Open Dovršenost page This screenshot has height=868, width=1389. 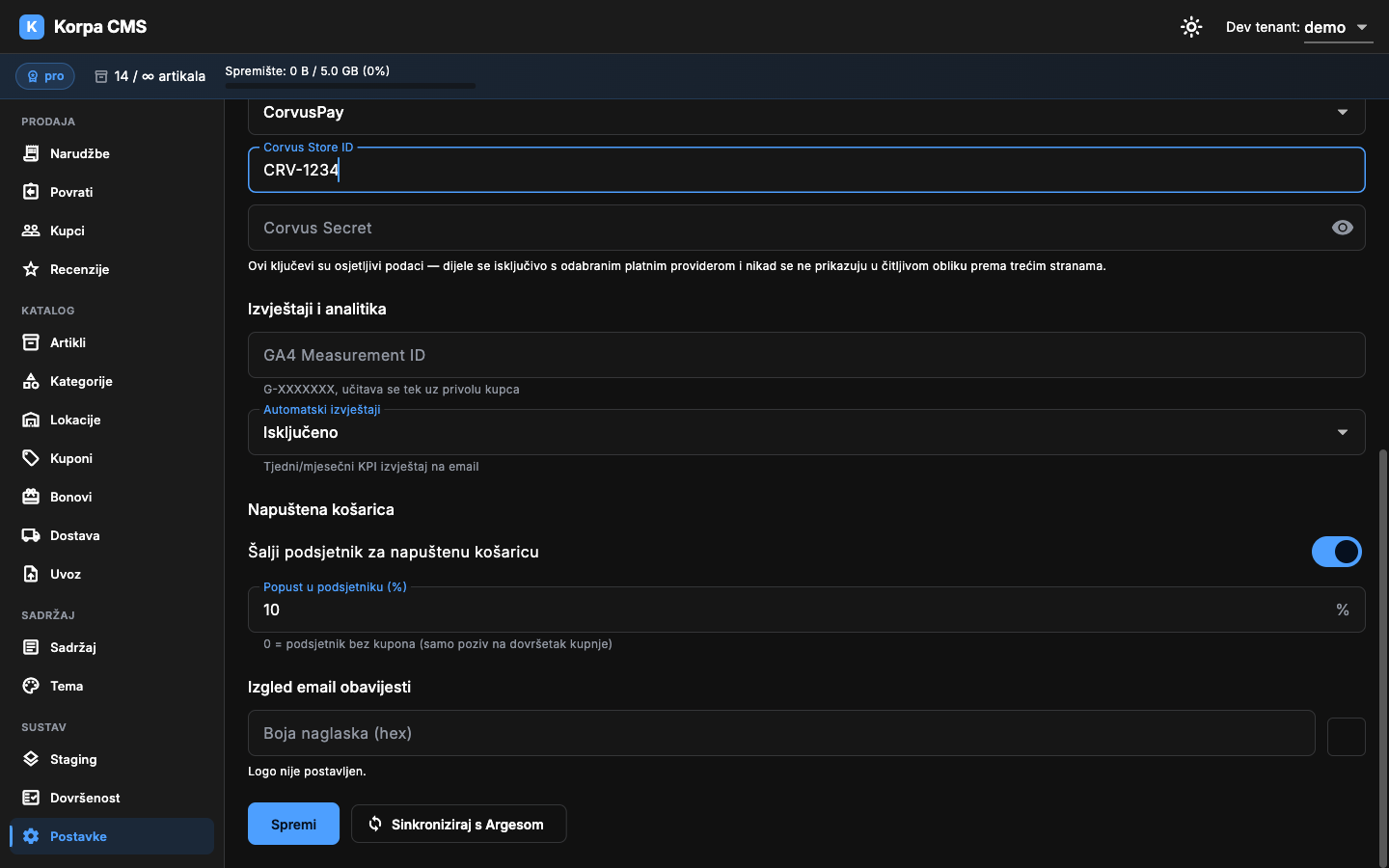coord(112,798)
